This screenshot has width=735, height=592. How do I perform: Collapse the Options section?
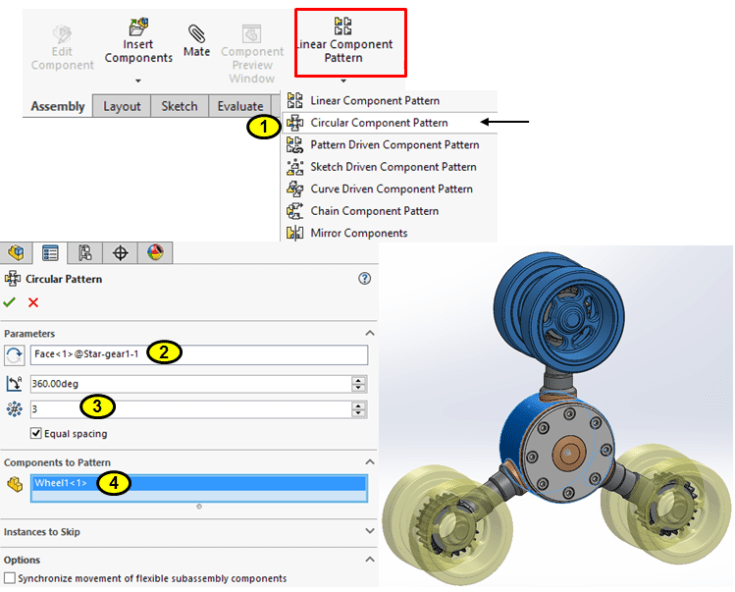pos(370,559)
